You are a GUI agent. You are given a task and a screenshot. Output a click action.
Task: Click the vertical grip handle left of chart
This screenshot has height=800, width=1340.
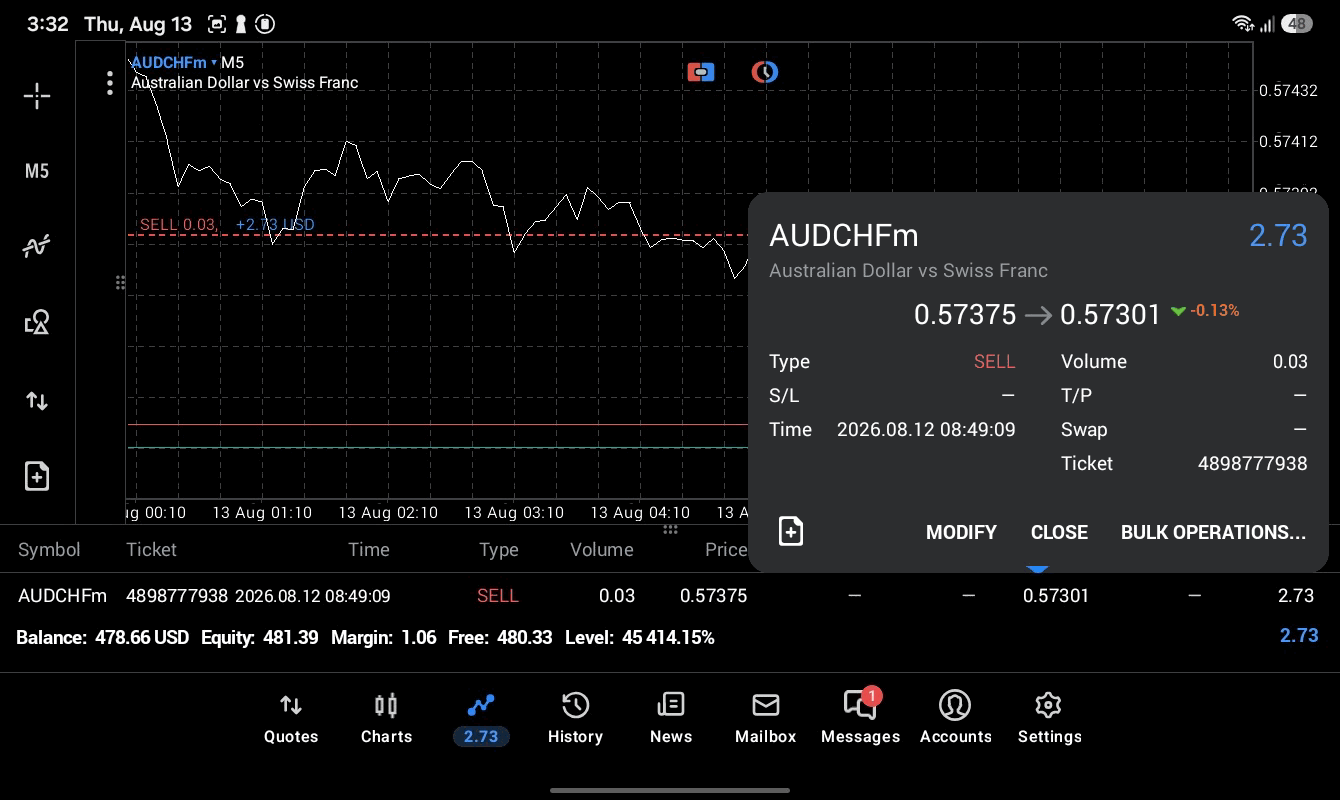pos(120,283)
